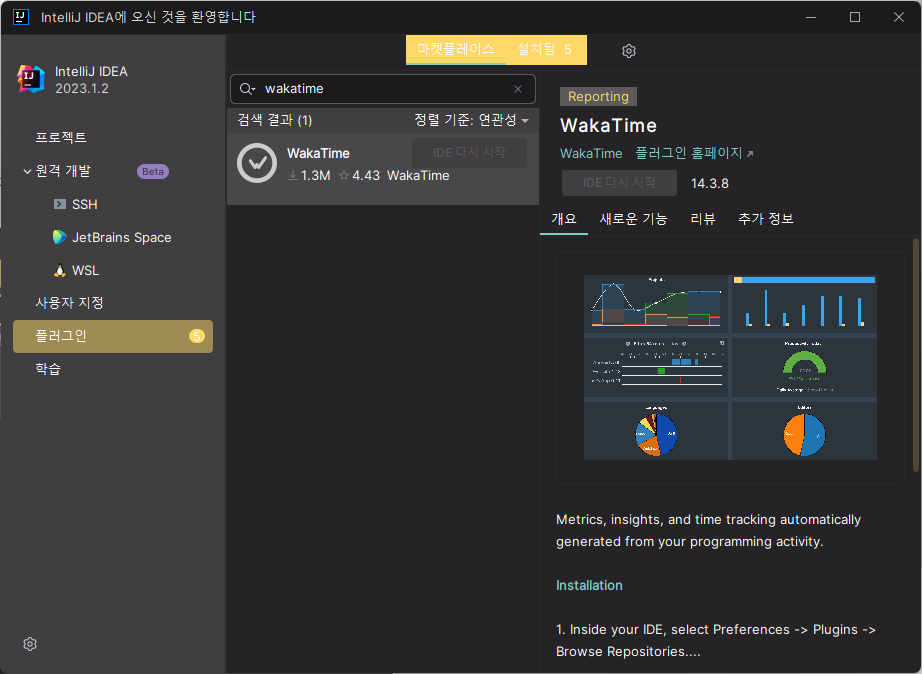
Task: Select the 개요 tab
Action: [564, 219]
